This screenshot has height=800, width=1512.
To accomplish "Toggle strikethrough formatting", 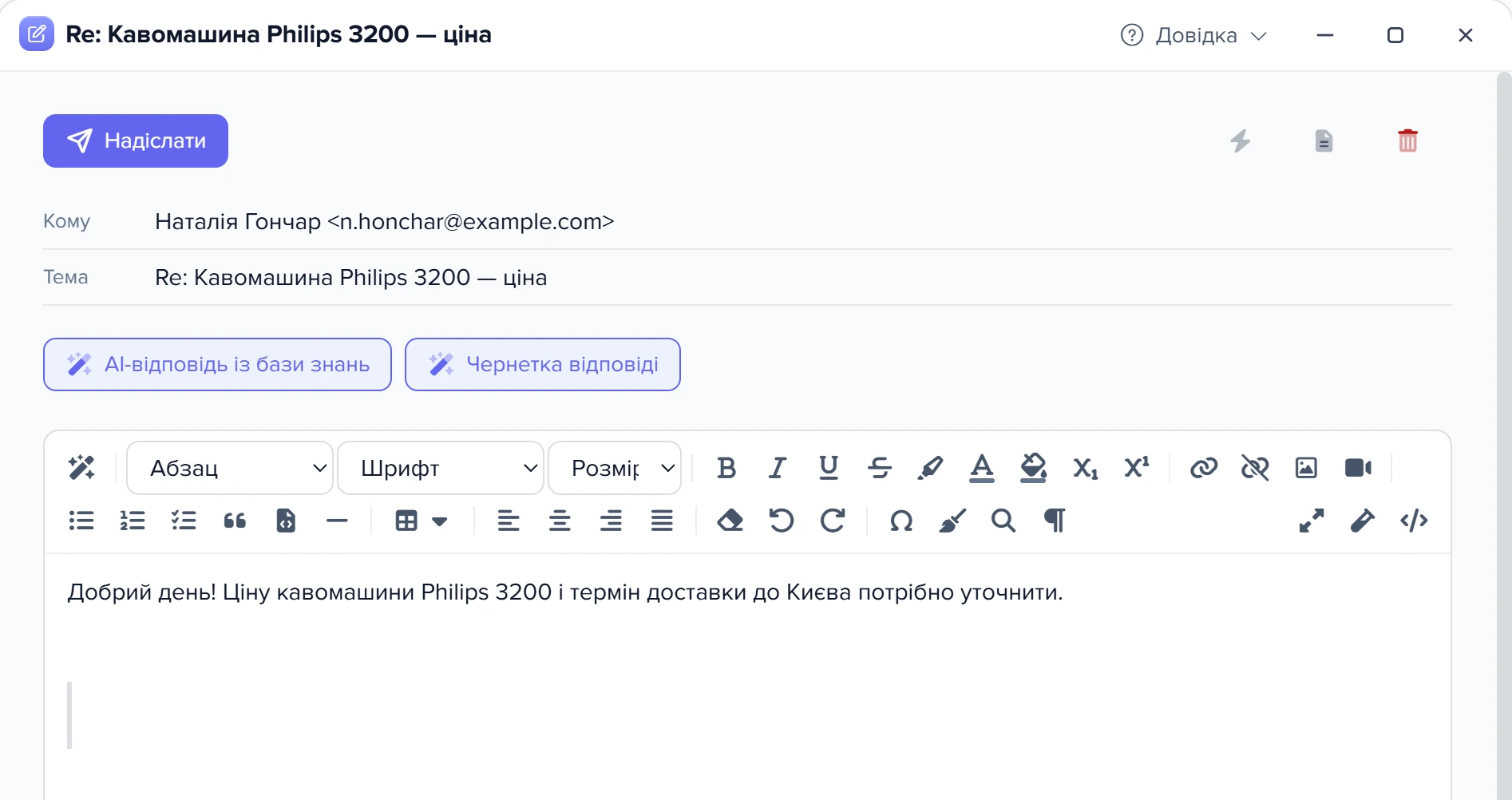I will [x=880, y=468].
